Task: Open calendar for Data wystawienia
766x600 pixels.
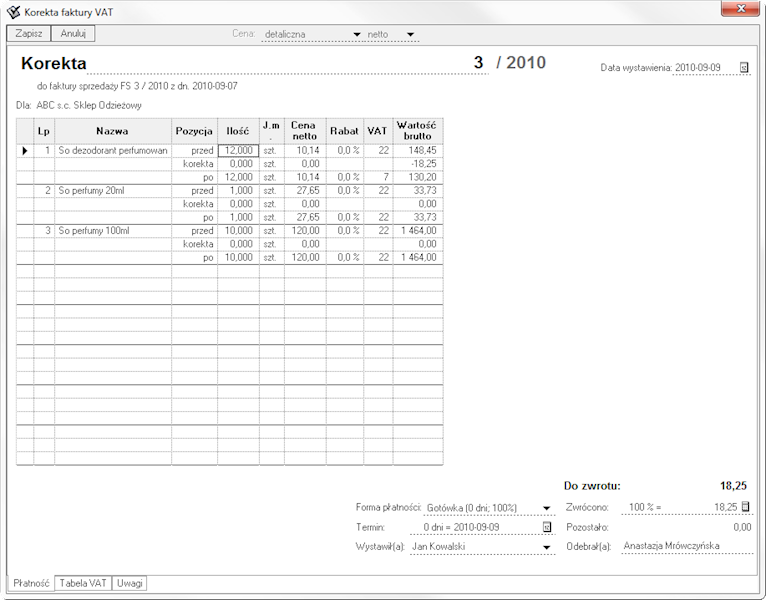Action: tap(743, 68)
